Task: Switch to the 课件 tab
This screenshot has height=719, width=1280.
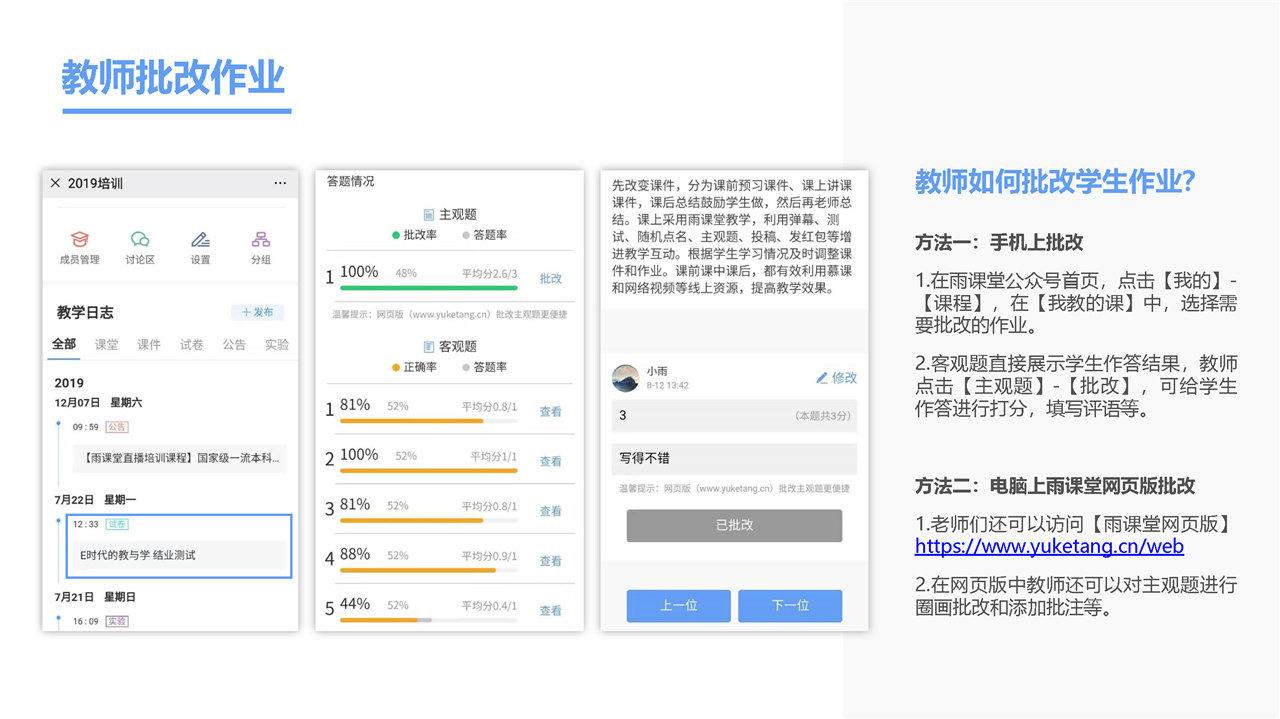Action: tap(149, 344)
